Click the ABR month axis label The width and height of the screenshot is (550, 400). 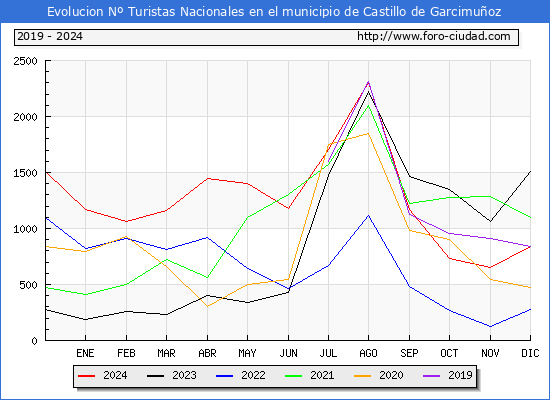pos(207,353)
